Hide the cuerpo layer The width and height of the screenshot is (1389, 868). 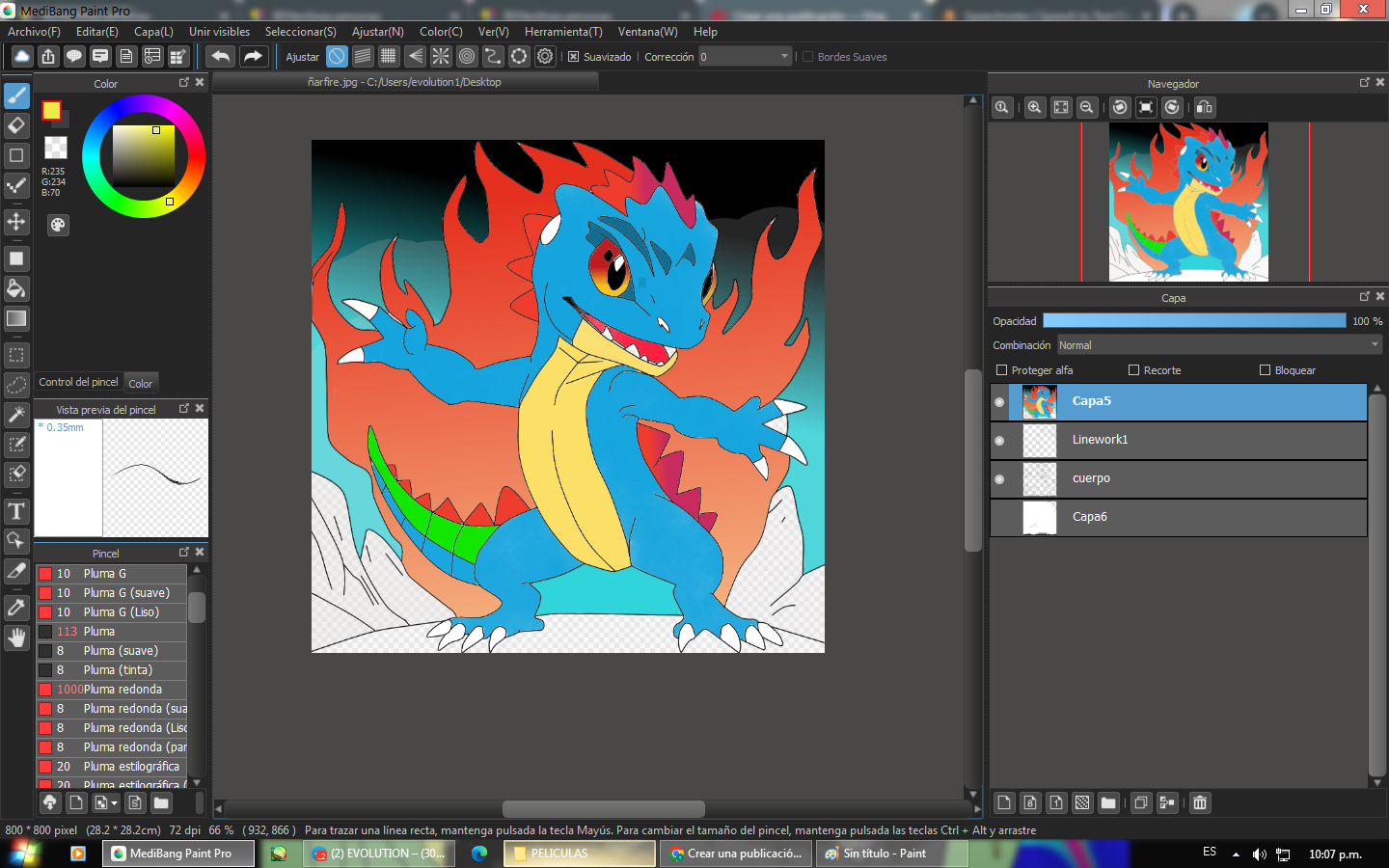(999, 479)
